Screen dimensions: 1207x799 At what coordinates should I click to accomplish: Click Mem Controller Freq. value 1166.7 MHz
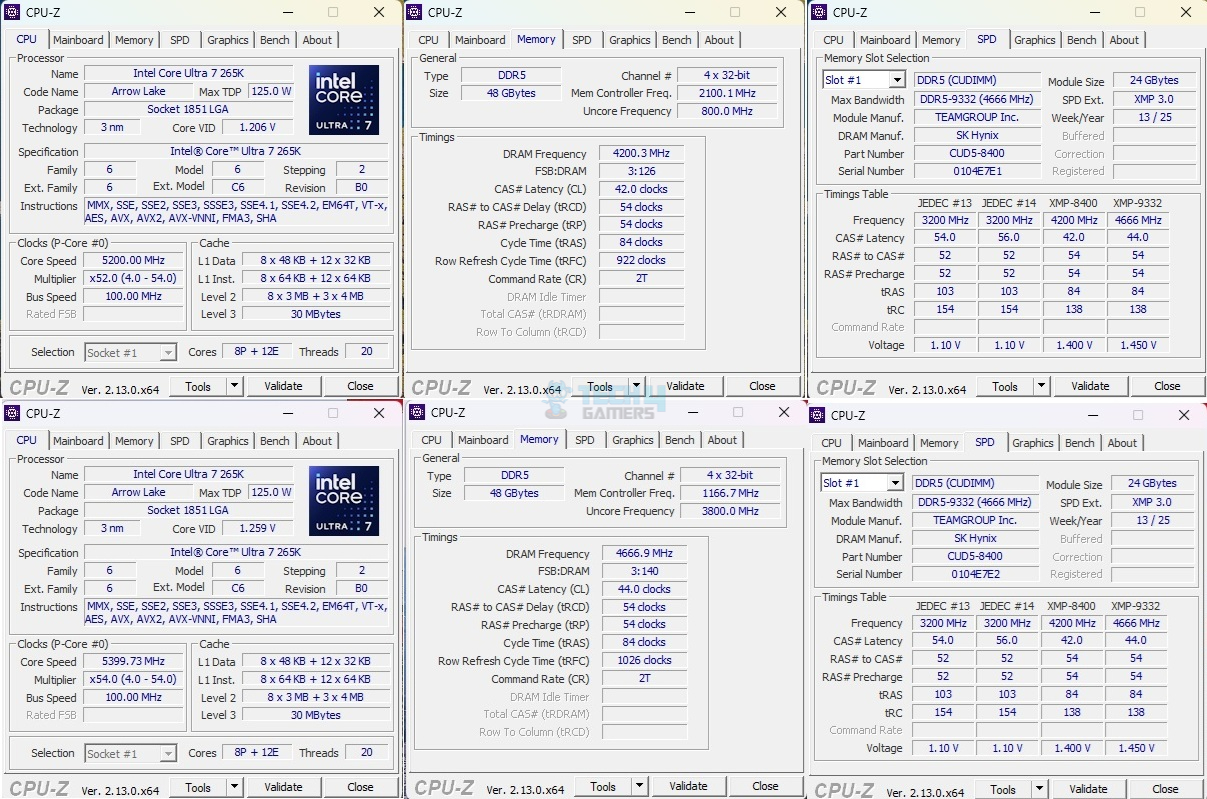[x=730, y=493]
